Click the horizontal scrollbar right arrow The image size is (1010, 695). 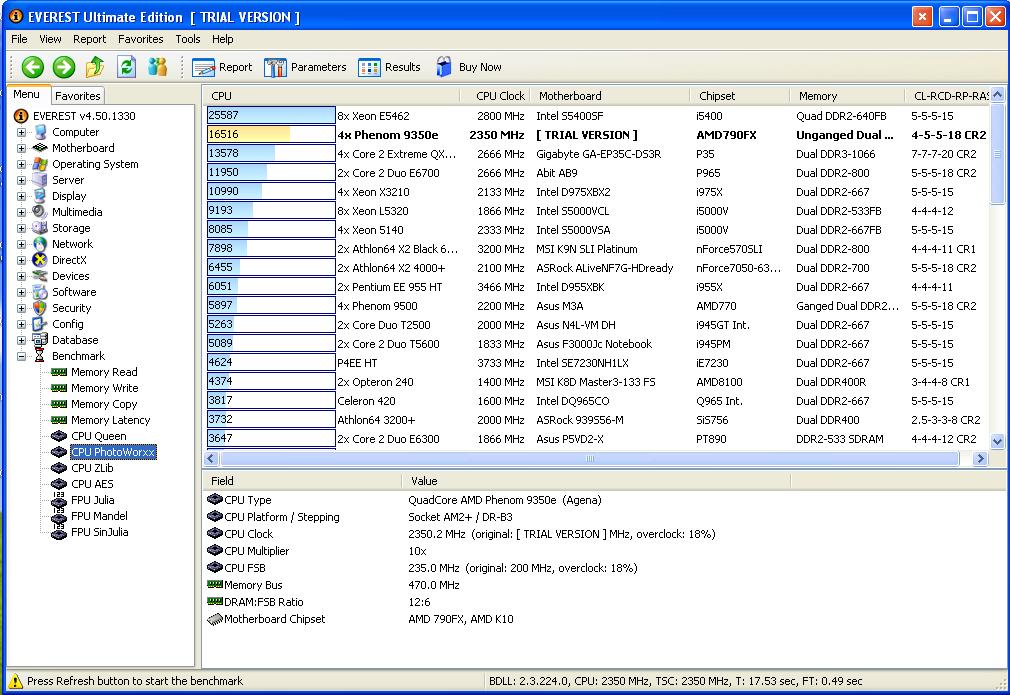click(x=980, y=459)
